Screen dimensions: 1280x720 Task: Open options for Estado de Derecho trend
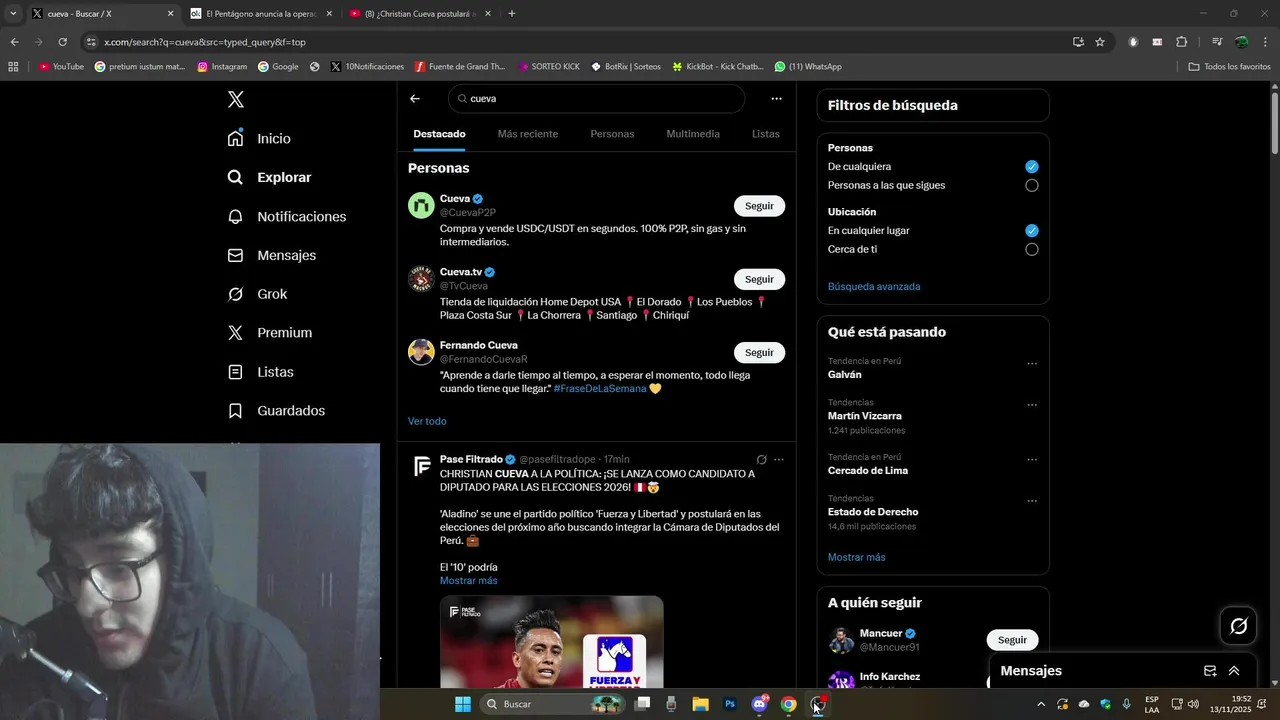pyautogui.click(x=1032, y=501)
